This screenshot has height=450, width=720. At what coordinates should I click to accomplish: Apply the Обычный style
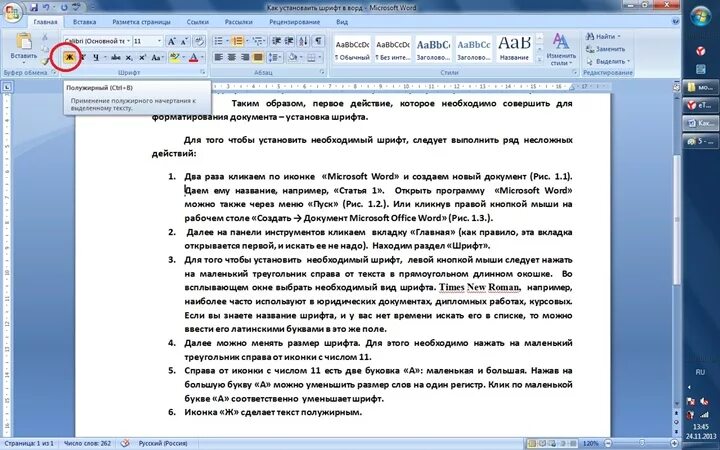(352, 49)
